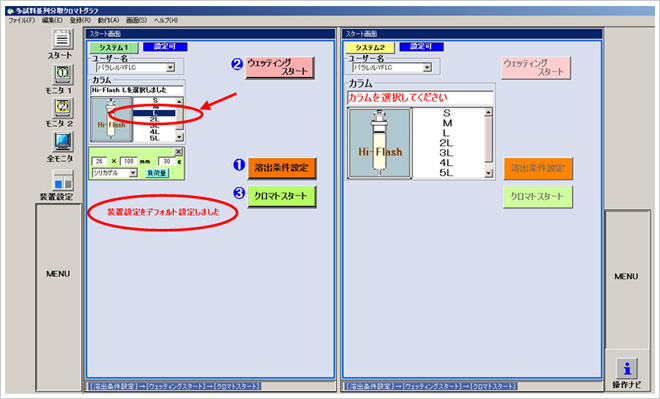Open the モニタ 2 view icon
Screen dimensions: 660x399
point(63,108)
